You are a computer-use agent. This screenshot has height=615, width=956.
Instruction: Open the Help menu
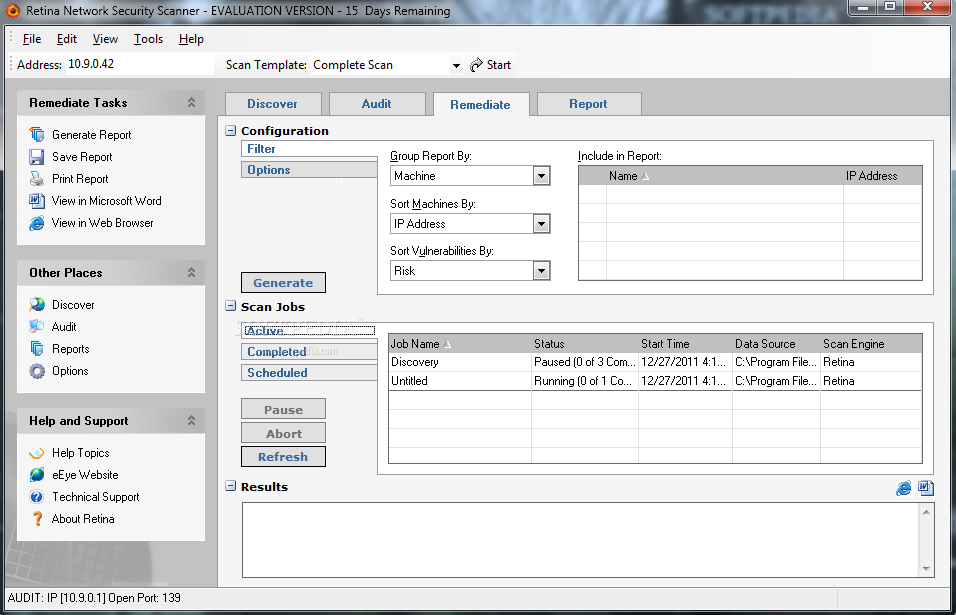[x=191, y=39]
